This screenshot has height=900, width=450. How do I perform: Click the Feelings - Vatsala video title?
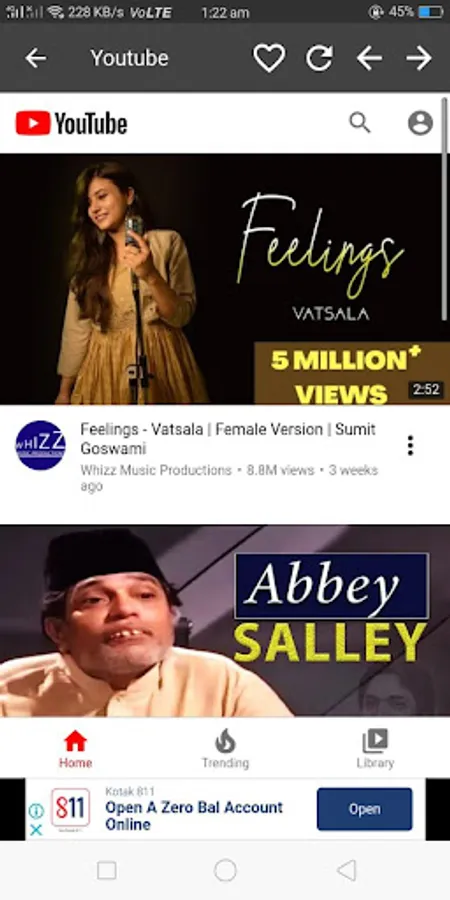pos(228,439)
